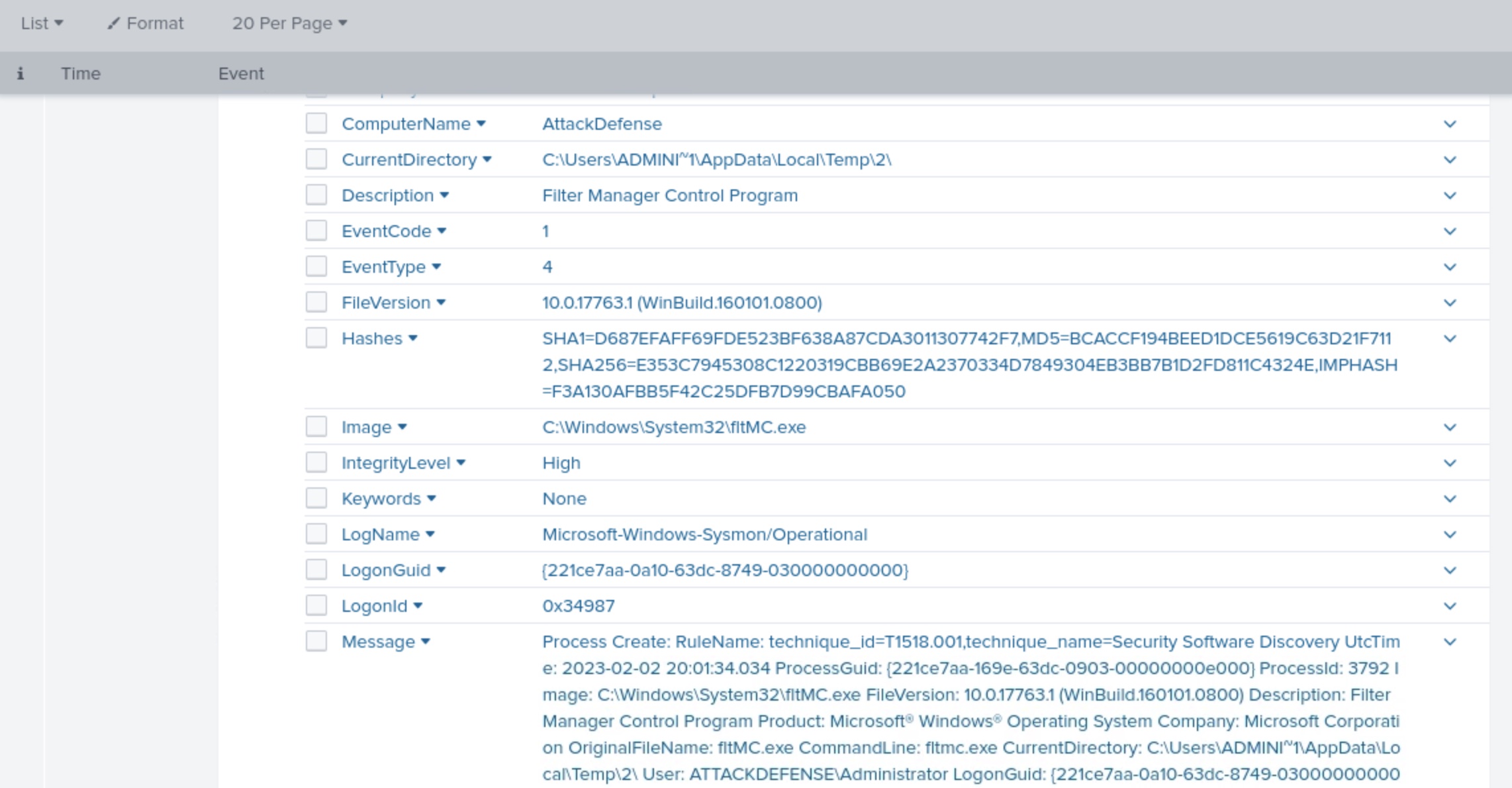
Task: Check the LogonId field checkbox
Action: pos(316,605)
